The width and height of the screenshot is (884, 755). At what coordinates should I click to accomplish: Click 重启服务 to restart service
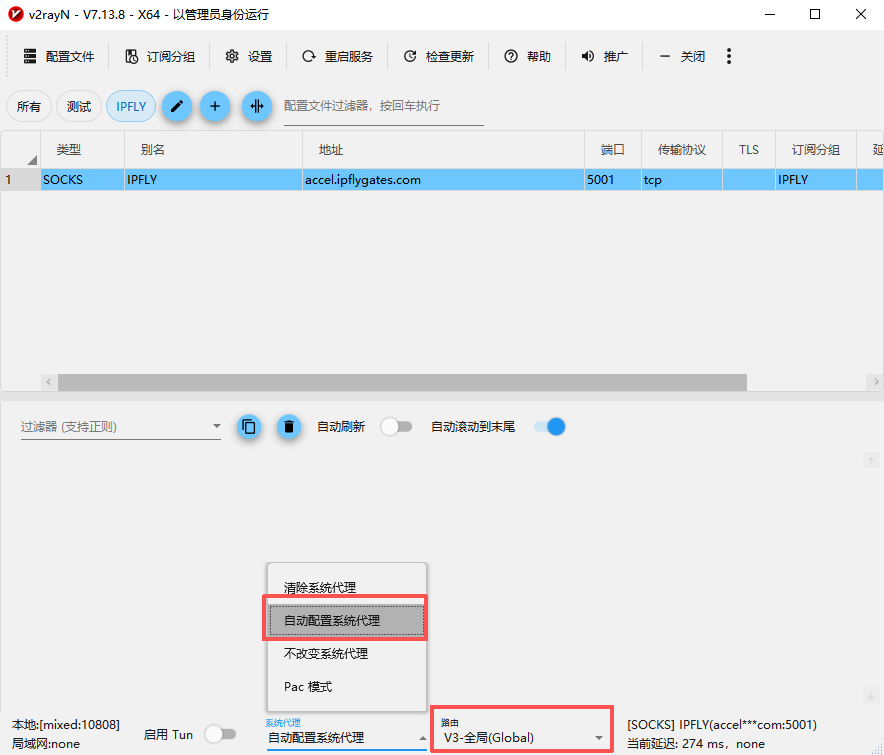point(337,57)
